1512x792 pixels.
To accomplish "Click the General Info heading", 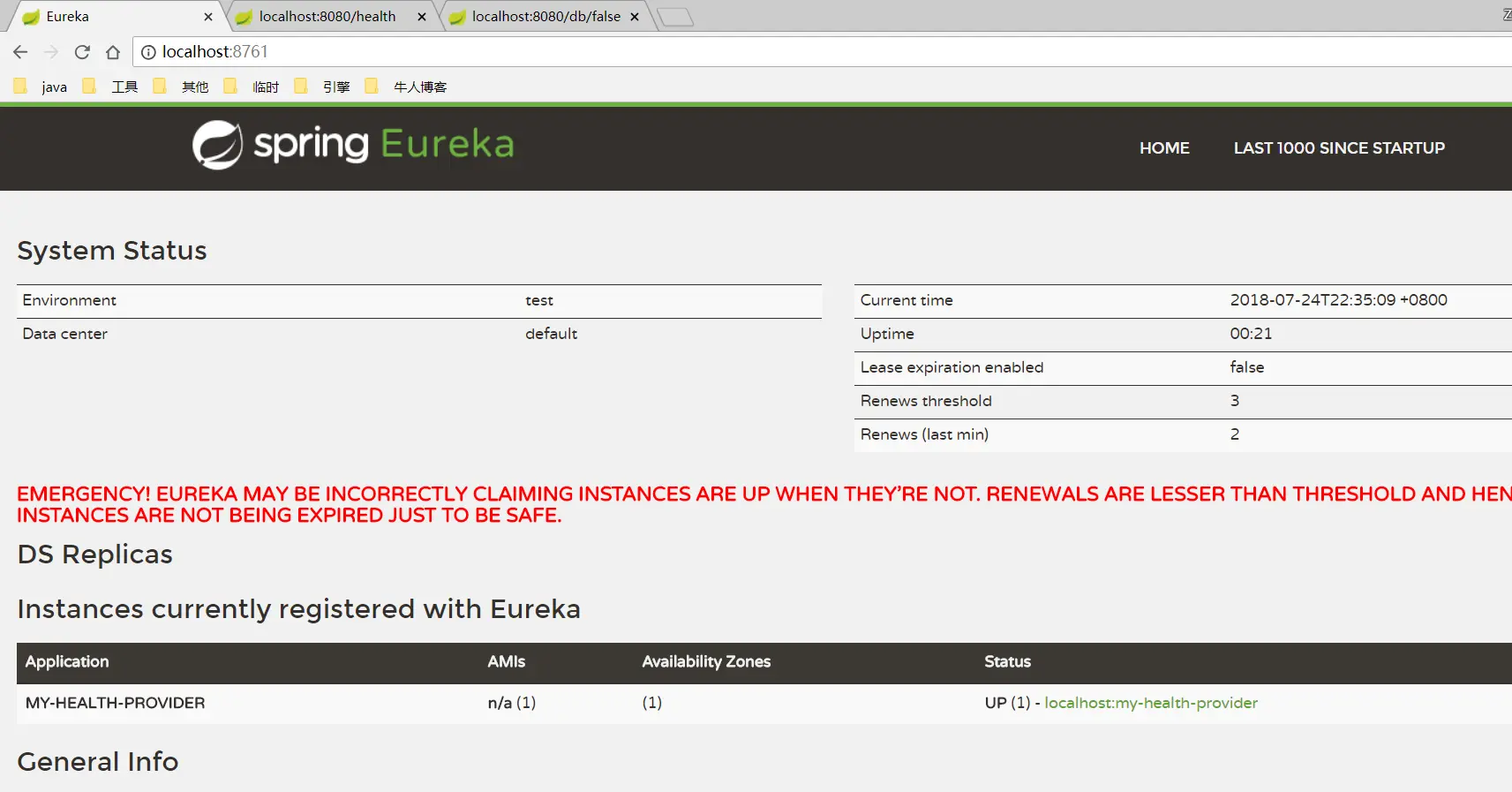I will (98, 762).
